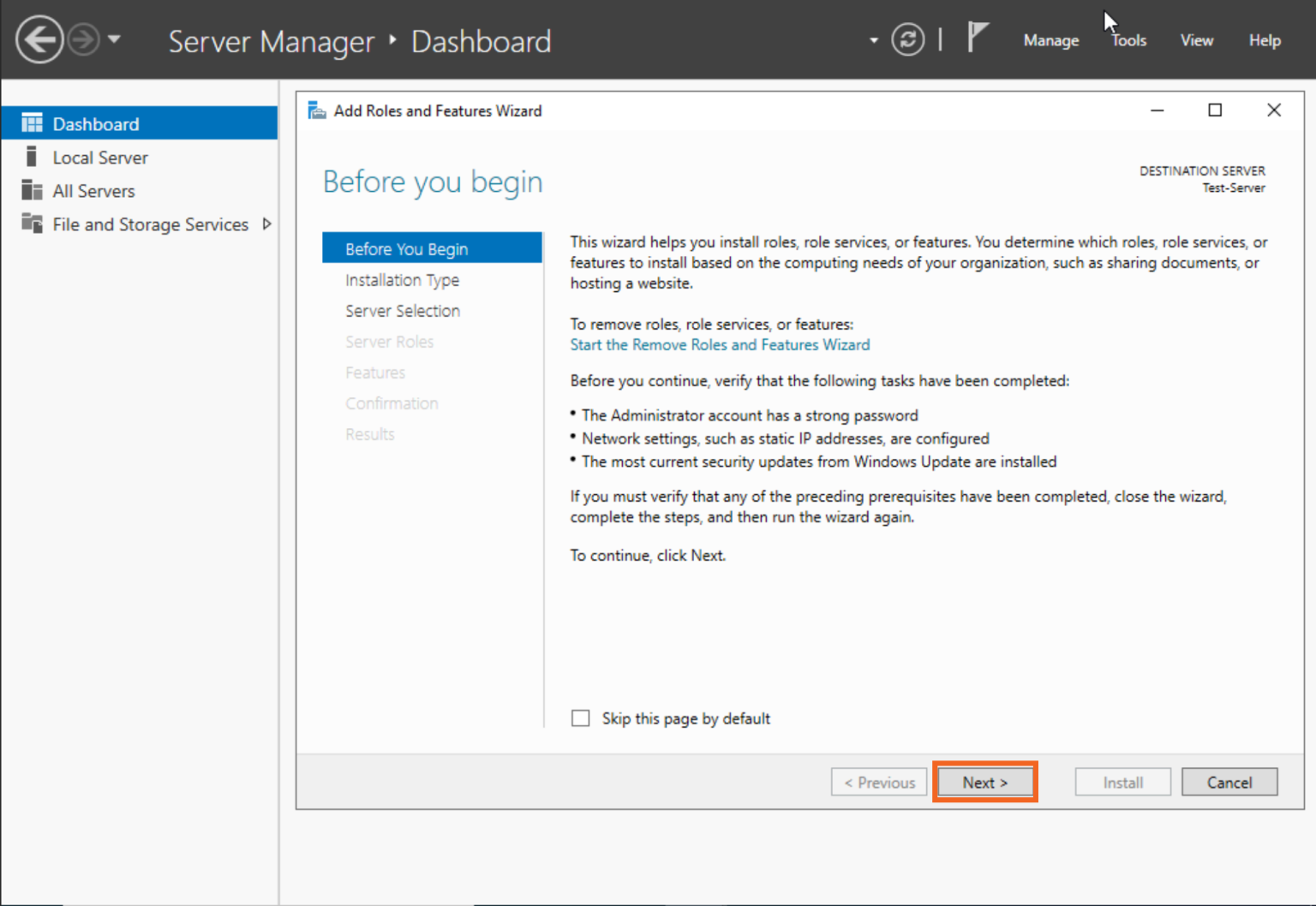
Task: Click the back navigation arrow
Action: click(39, 39)
